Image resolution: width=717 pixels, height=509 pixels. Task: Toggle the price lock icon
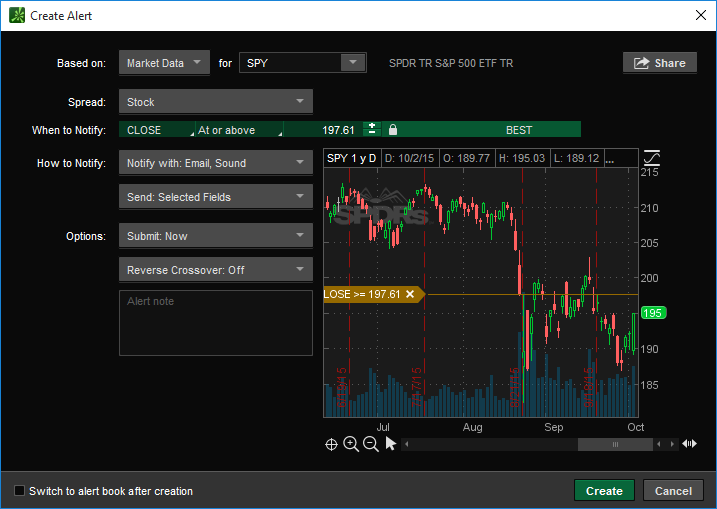[393, 130]
